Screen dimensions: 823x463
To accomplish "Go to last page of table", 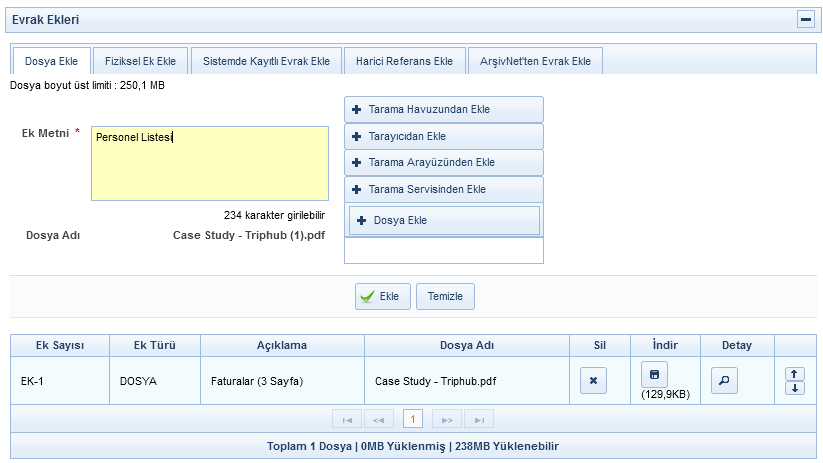I will pyautogui.click(x=480, y=419).
